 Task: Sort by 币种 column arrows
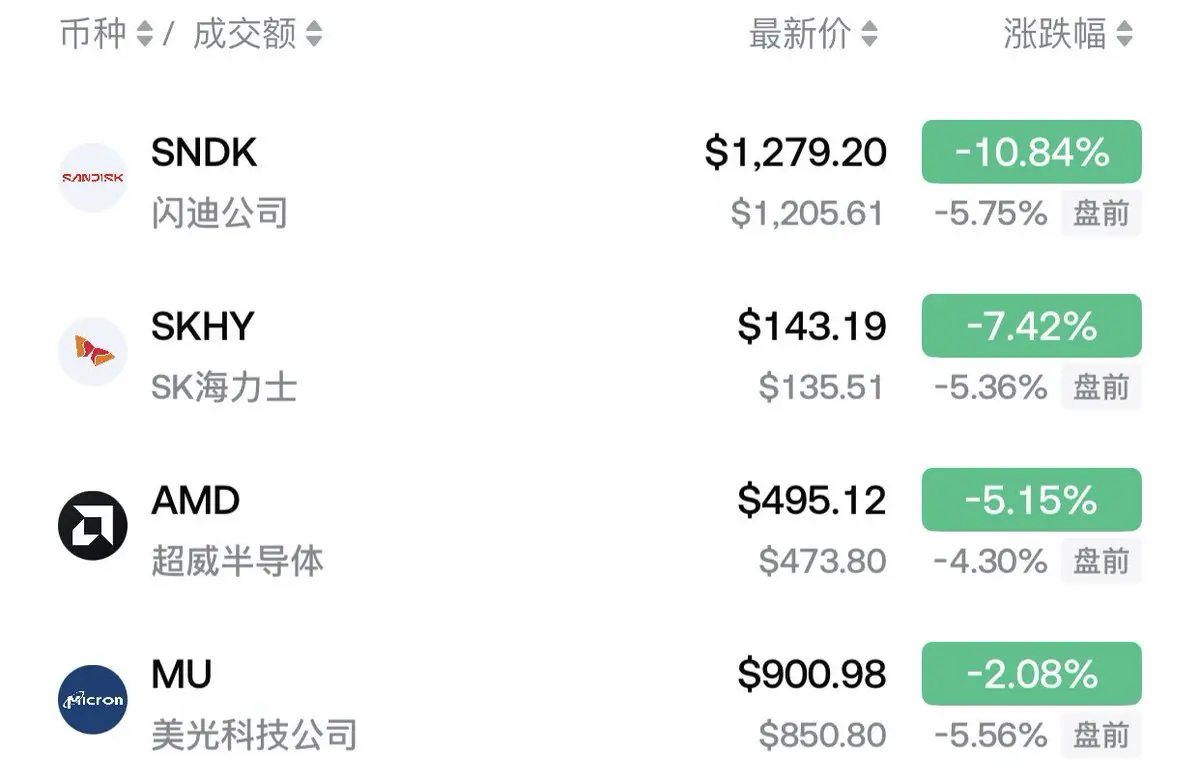click(x=144, y=35)
